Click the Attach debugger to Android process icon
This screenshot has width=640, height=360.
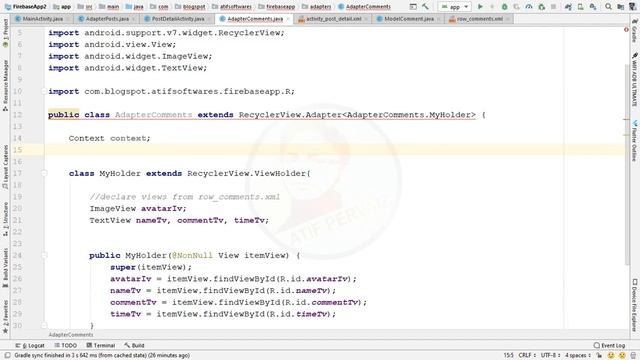point(542,7)
